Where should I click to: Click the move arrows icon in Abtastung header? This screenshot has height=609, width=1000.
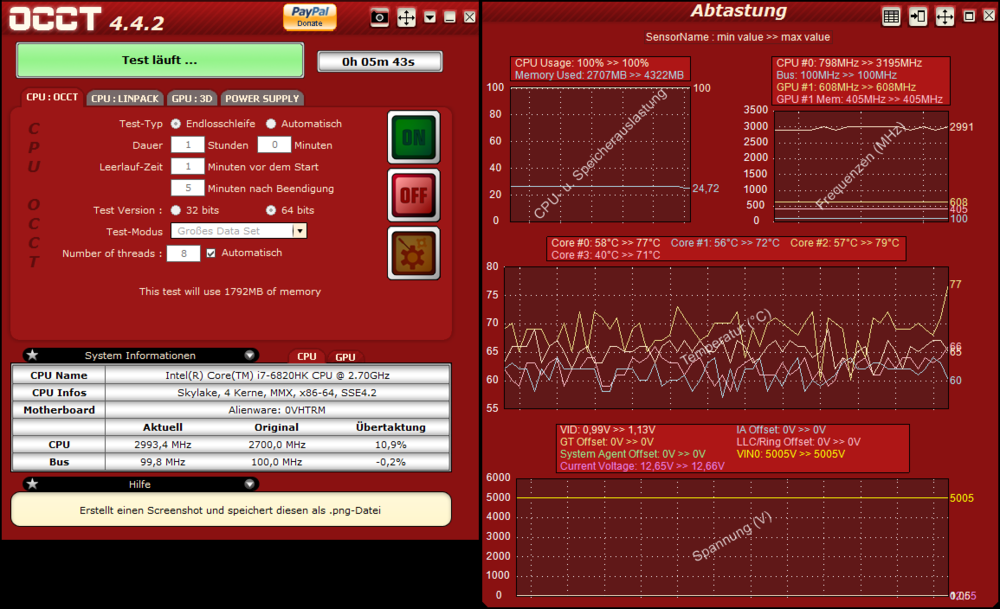tap(945, 16)
